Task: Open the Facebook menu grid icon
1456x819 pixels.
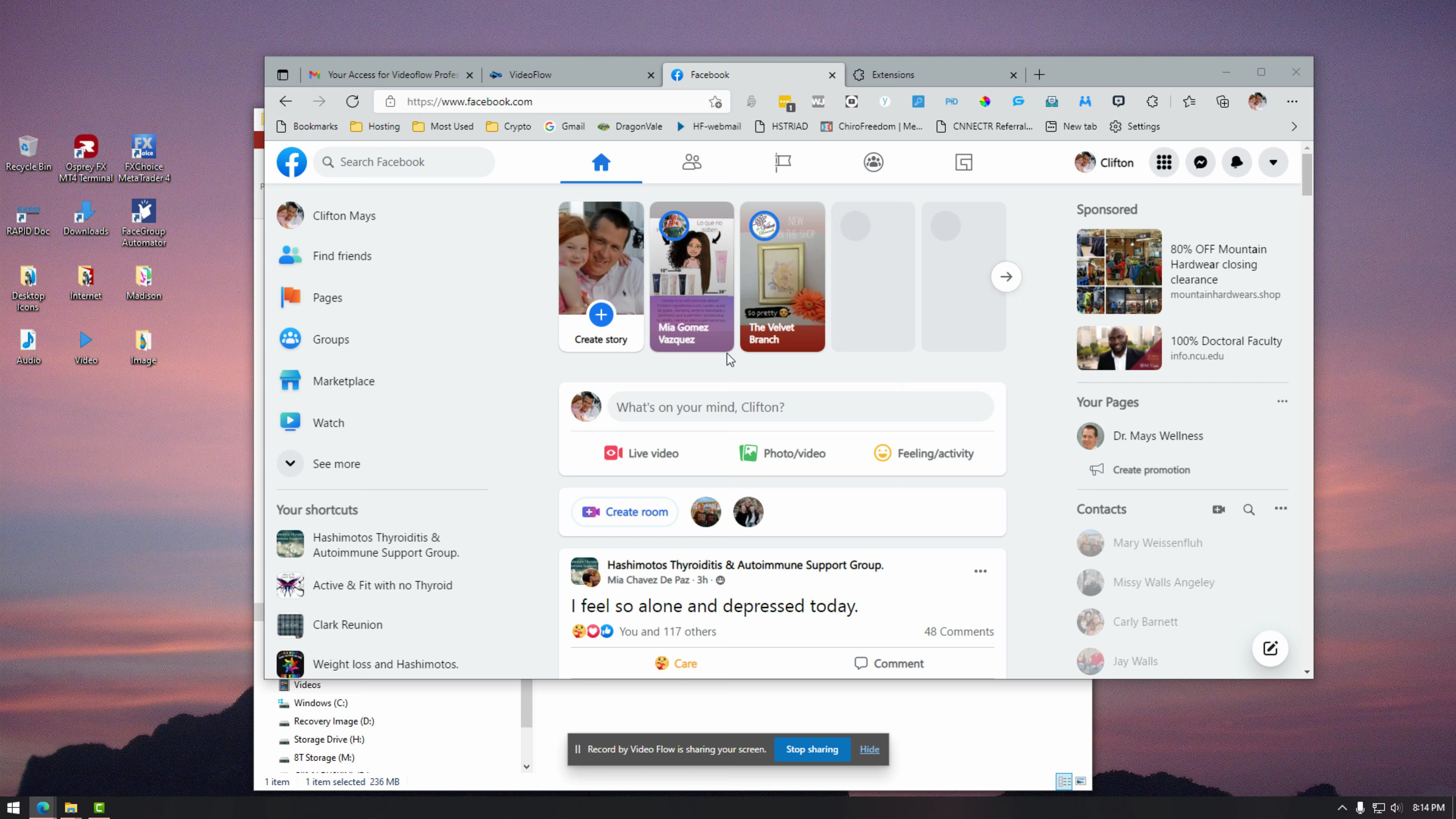Action: tap(1164, 163)
